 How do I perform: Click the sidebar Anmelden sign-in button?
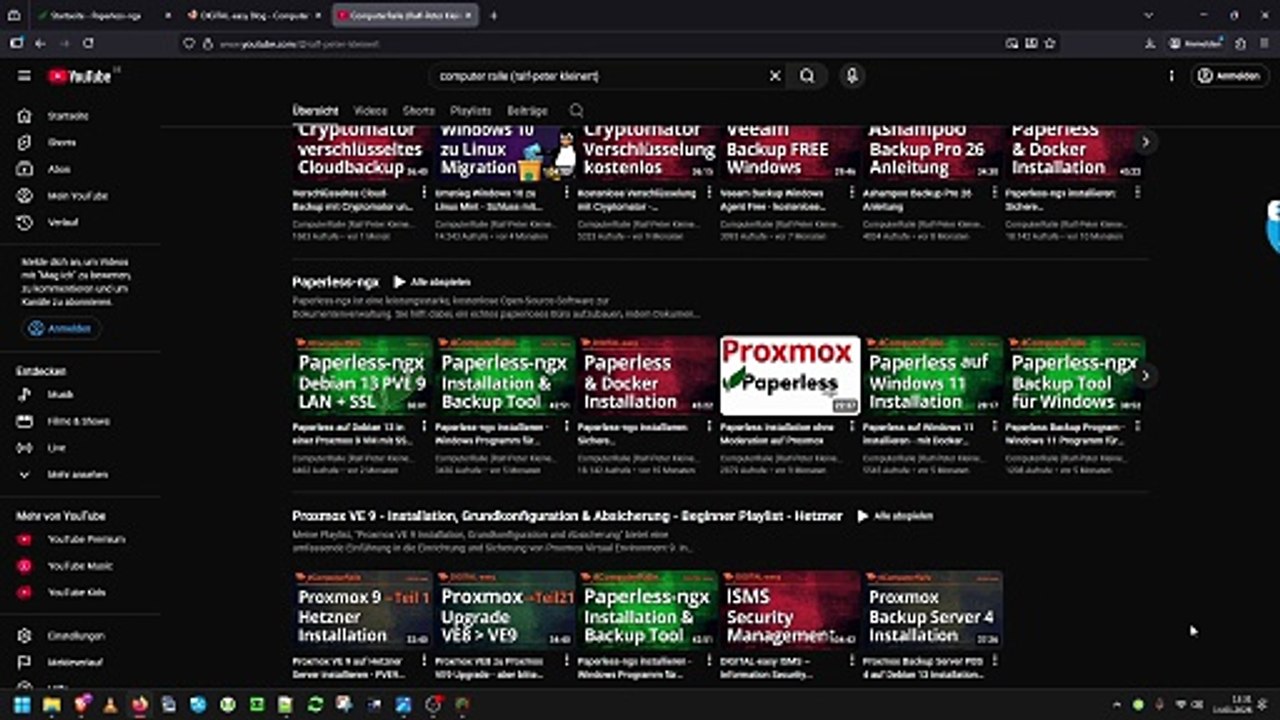62,328
